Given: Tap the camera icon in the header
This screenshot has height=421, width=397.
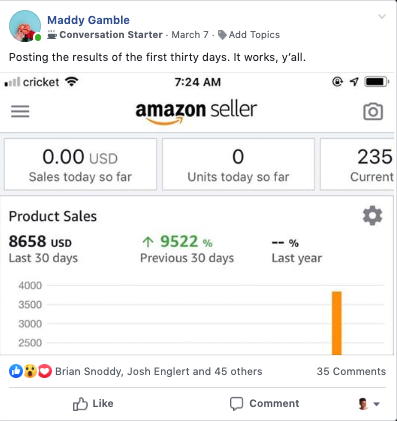Looking at the screenshot, I should [x=373, y=112].
